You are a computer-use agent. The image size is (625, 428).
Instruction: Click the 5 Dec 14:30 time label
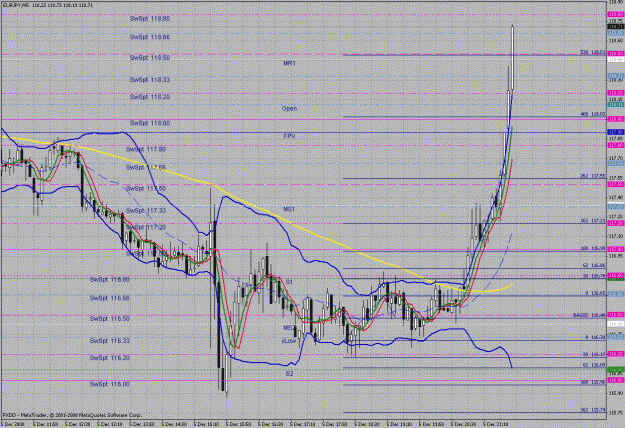175,424
